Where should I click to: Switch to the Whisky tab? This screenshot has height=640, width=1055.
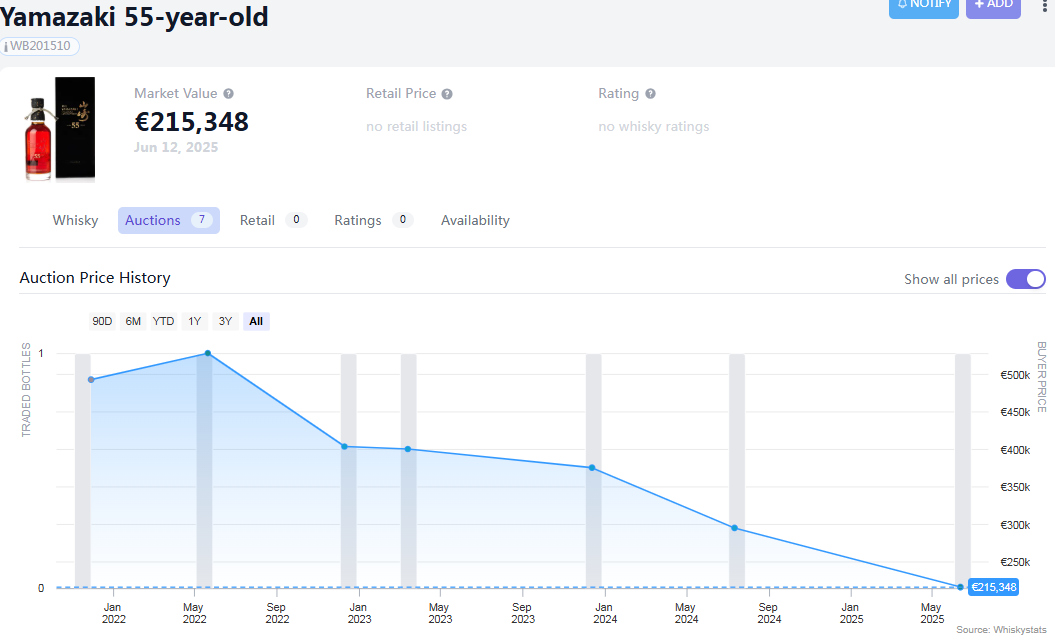pos(75,220)
